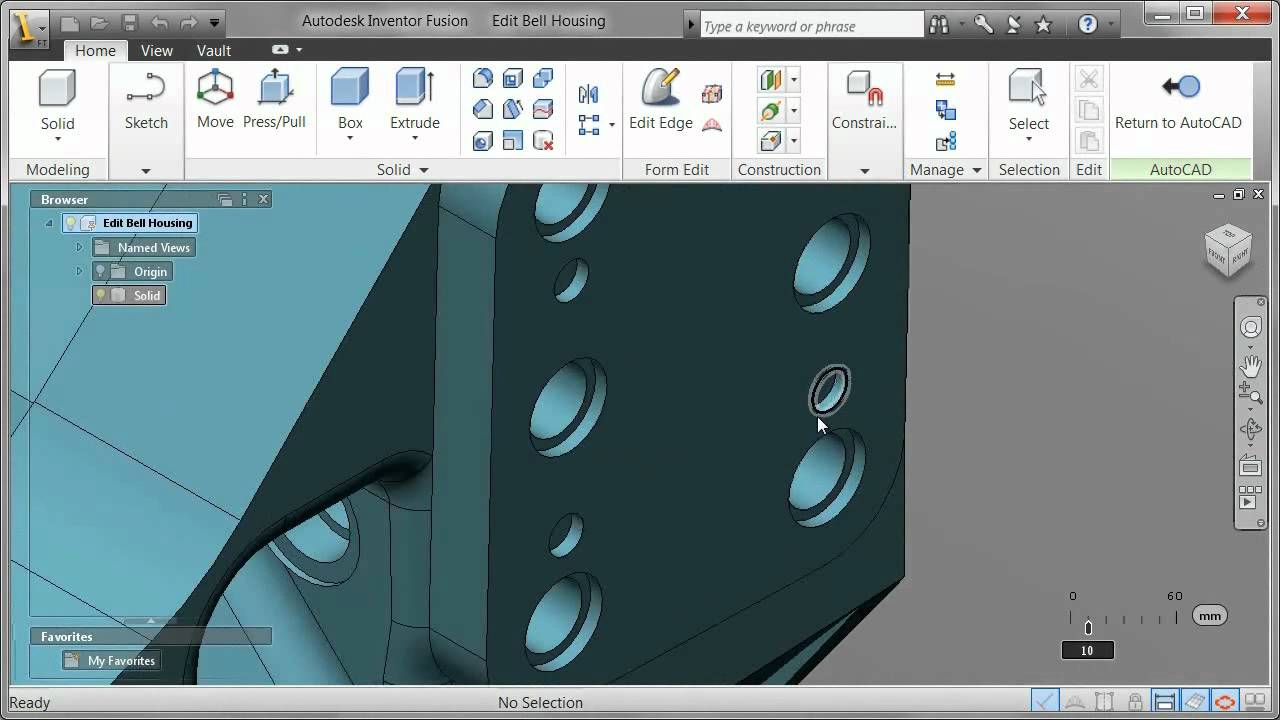Switch to the Home ribbon tab
1280x720 pixels.
click(95, 50)
